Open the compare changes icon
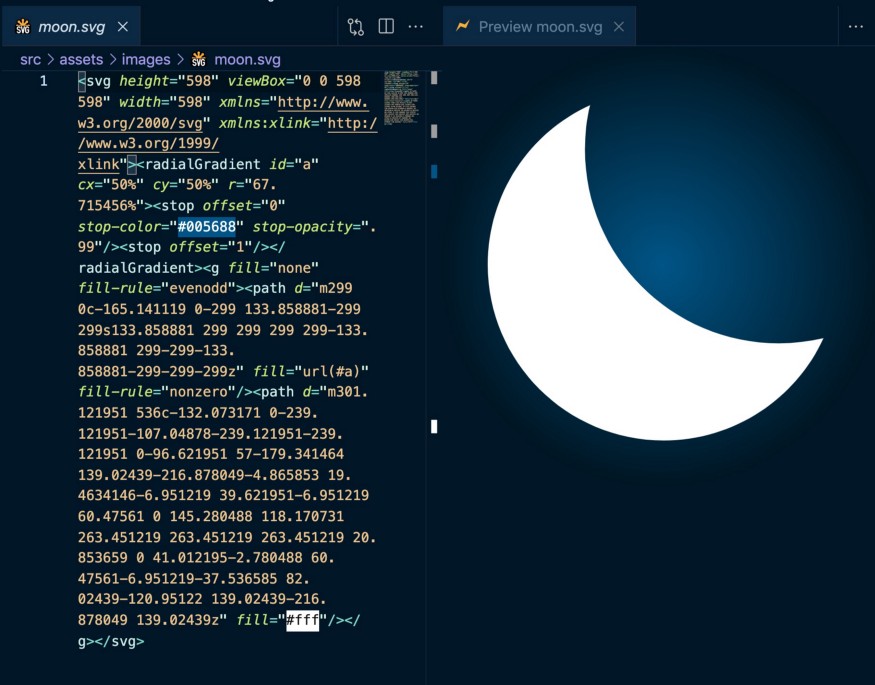 [x=355, y=26]
